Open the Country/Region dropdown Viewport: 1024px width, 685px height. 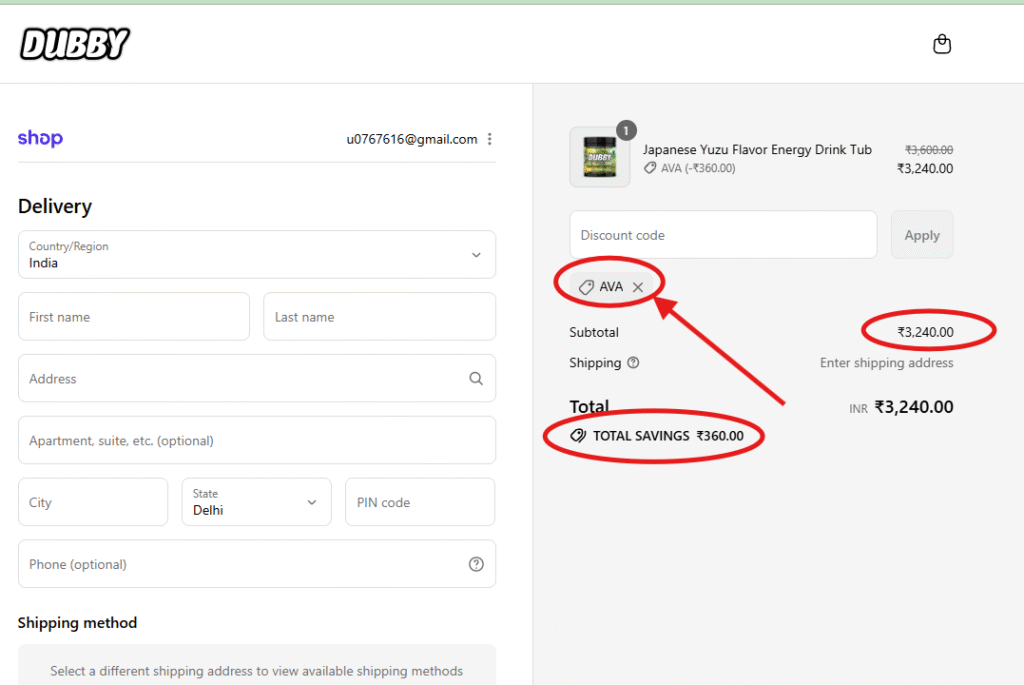(257, 255)
